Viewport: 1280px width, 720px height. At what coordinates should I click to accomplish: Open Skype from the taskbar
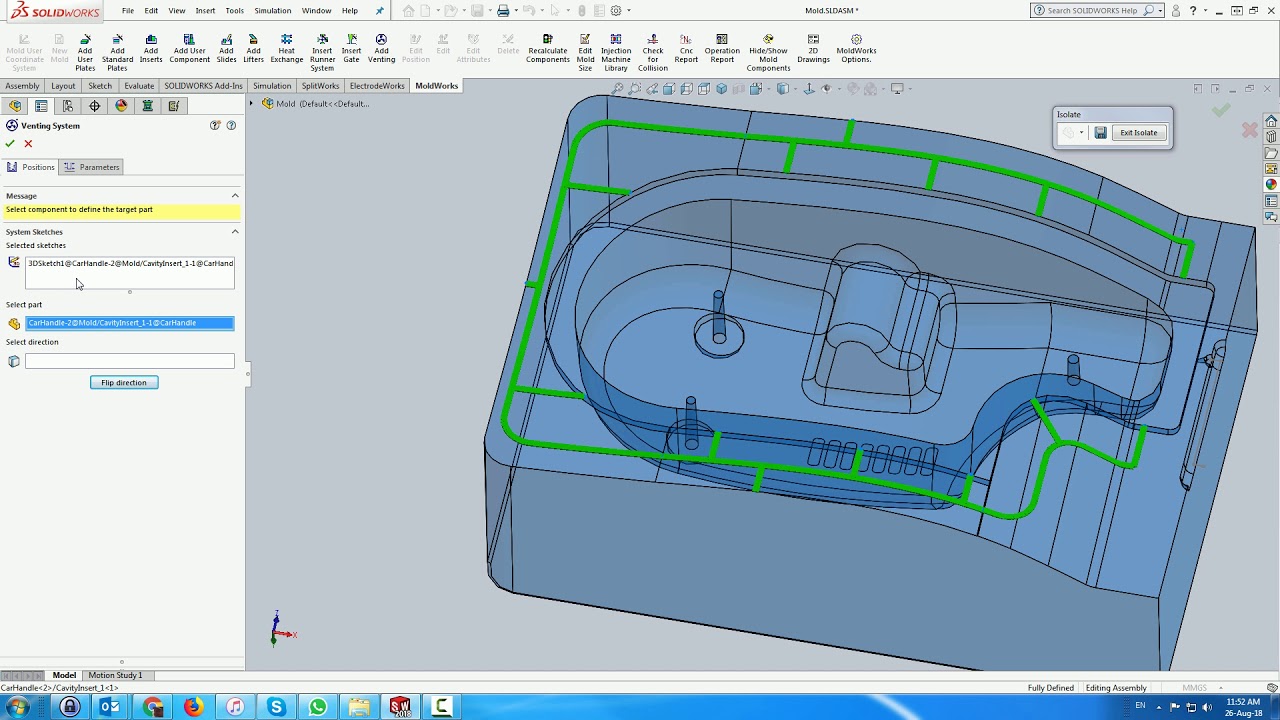coord(276,707)
